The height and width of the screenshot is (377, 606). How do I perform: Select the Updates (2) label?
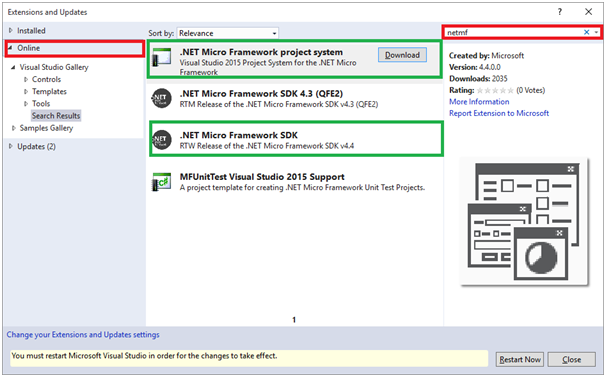pos(36,147)
